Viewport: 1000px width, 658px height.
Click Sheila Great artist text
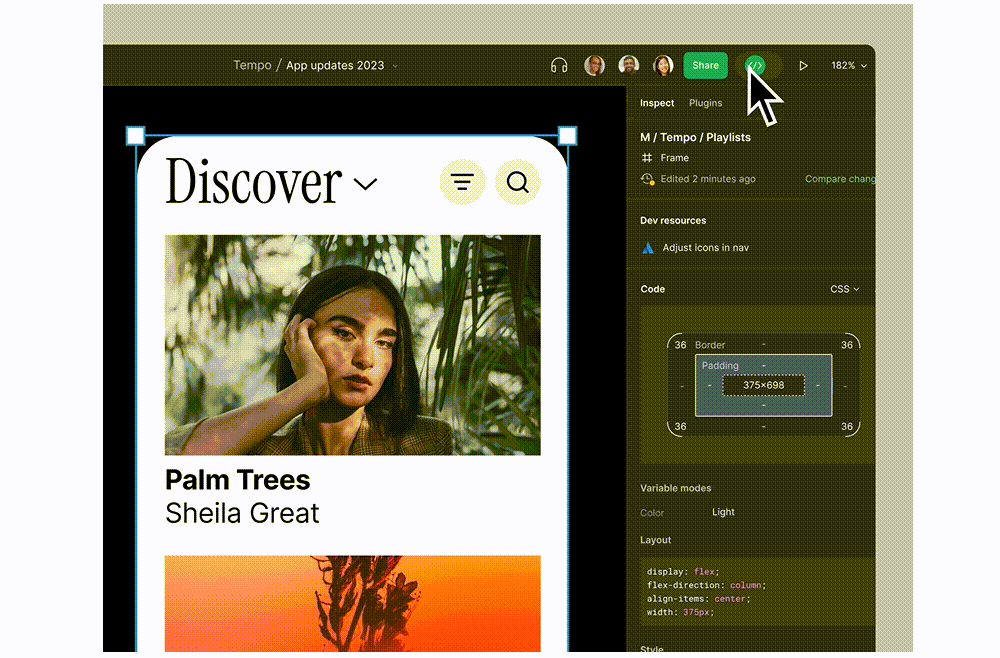click(x=242, y=513)
